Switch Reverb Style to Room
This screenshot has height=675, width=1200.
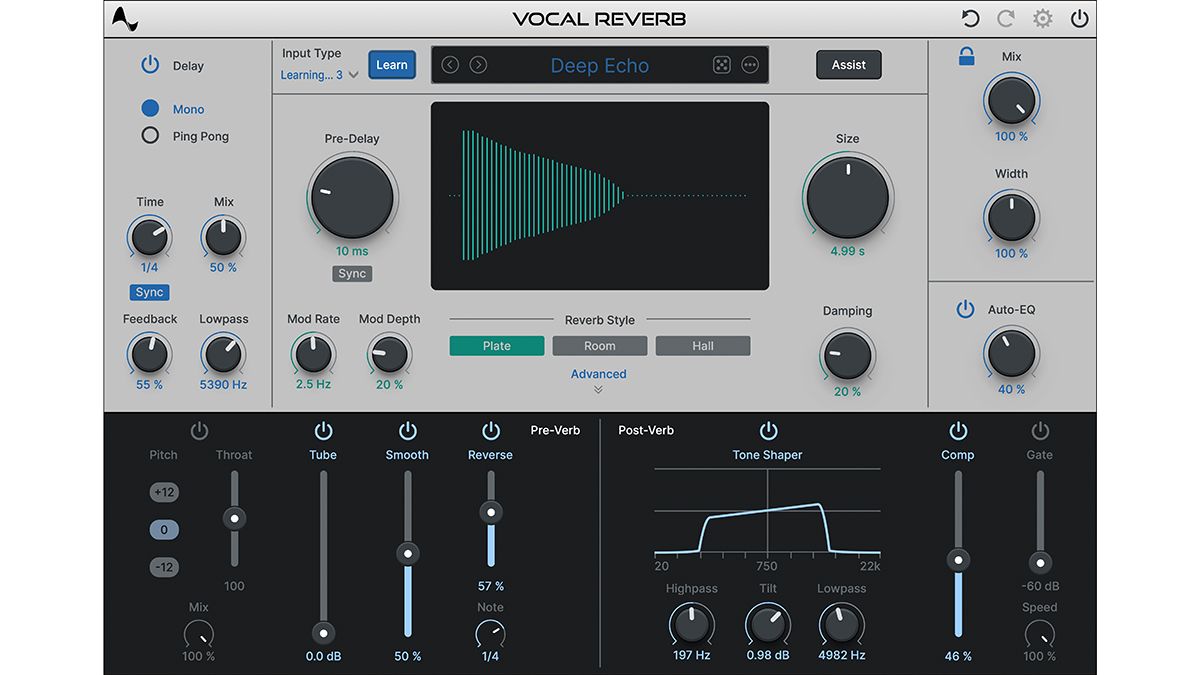point(599,345)
